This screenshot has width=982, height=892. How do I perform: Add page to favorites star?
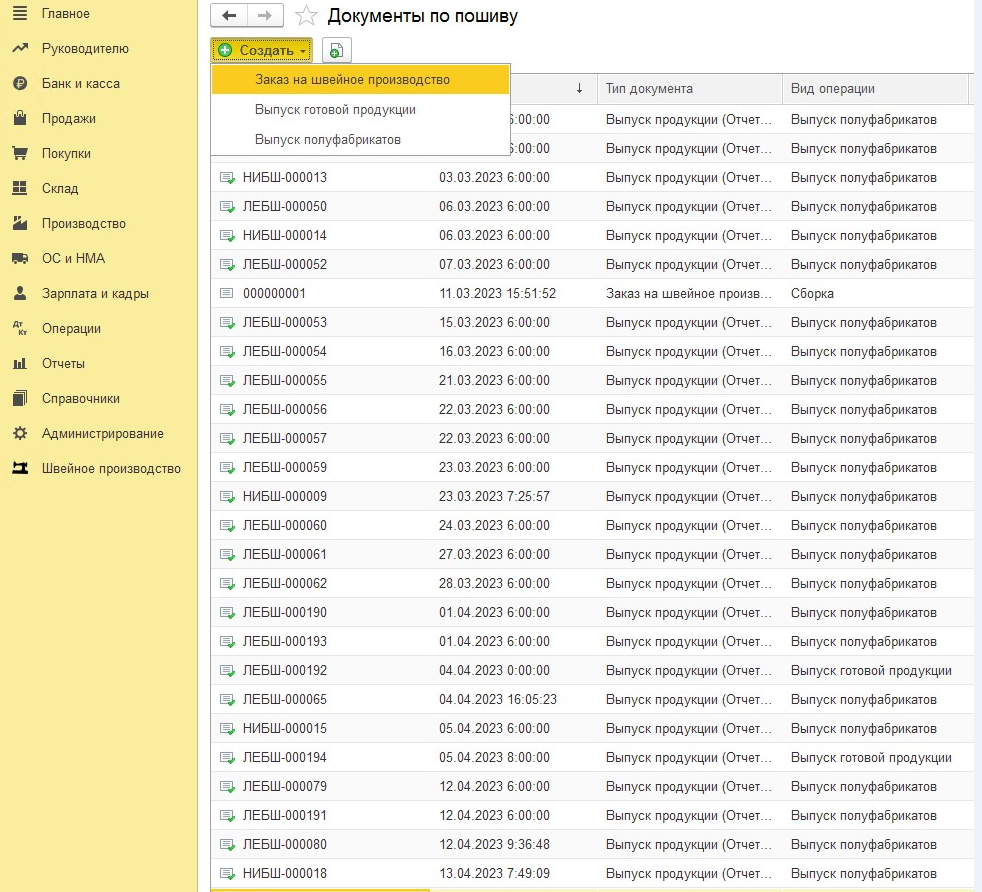306,16
